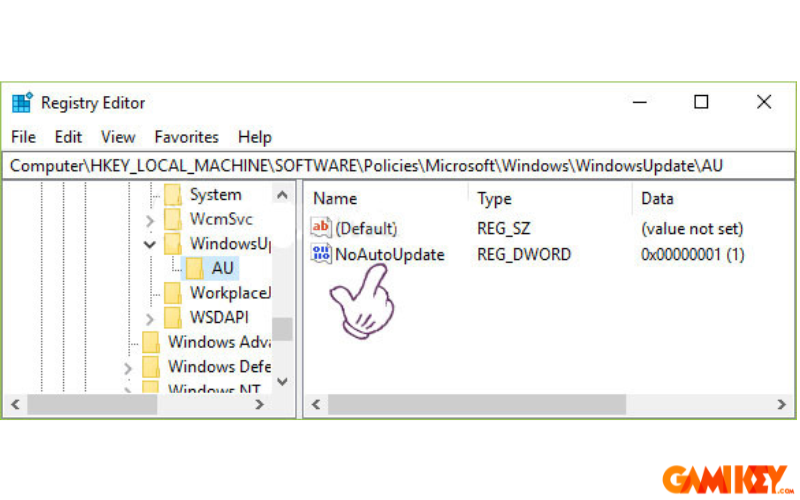Click the tree pane scroll up arrow
800x500 pixels.
point(282,194)
